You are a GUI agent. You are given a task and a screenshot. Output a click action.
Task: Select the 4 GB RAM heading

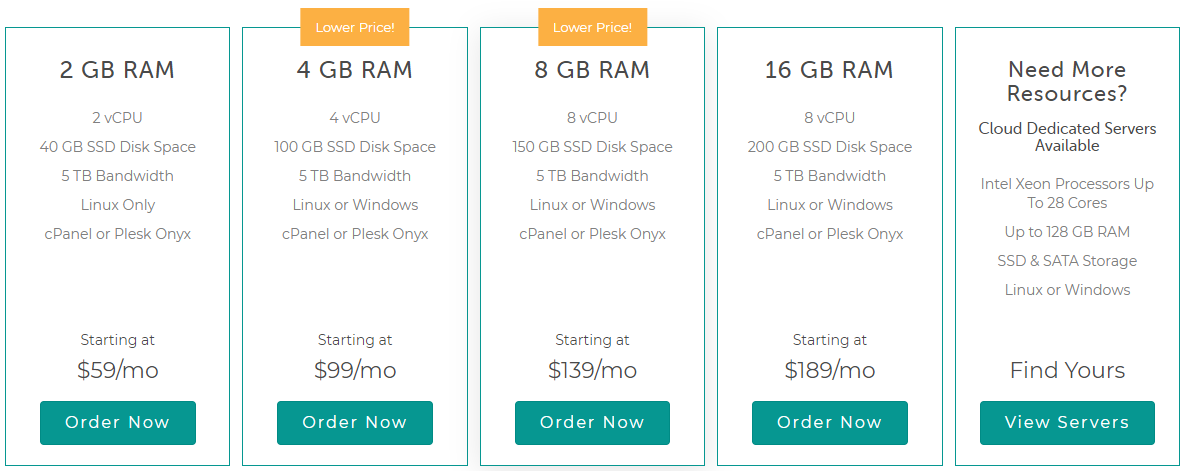[x=354, y=70]
